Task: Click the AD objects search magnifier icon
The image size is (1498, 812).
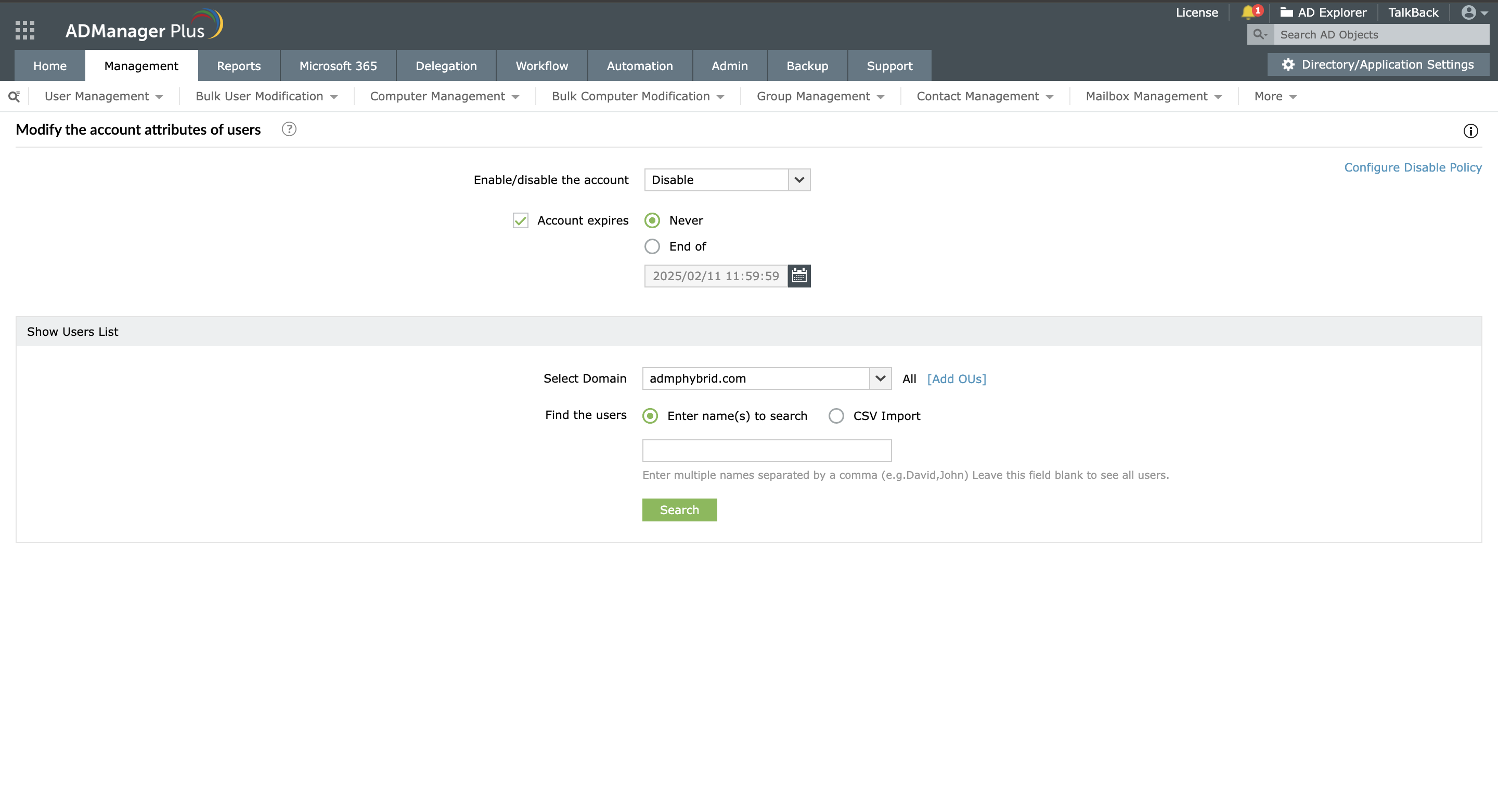Action: (1259, 34)
